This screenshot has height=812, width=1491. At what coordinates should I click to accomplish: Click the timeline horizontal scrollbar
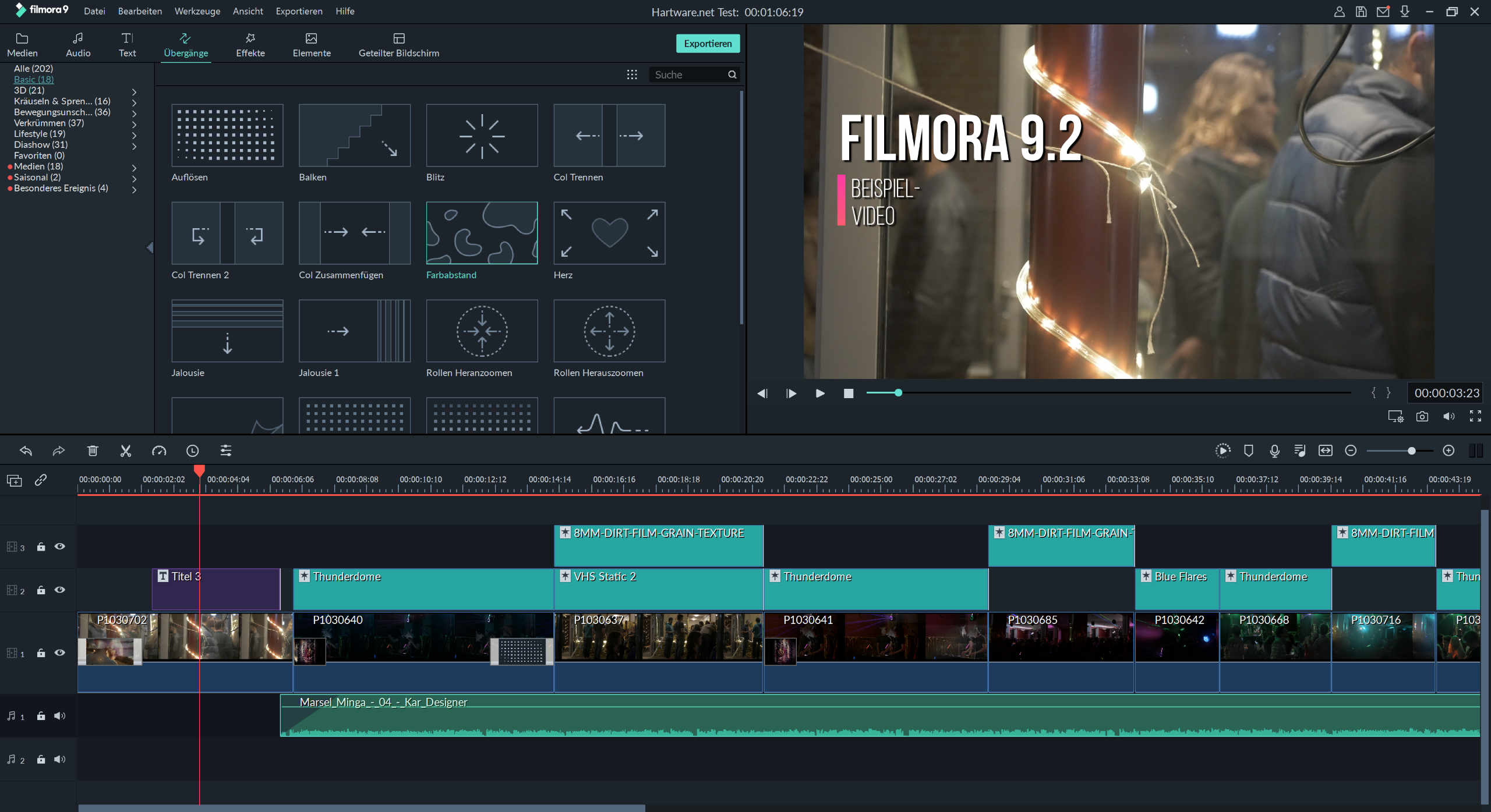pyautogui.click(x=362, y=808)
